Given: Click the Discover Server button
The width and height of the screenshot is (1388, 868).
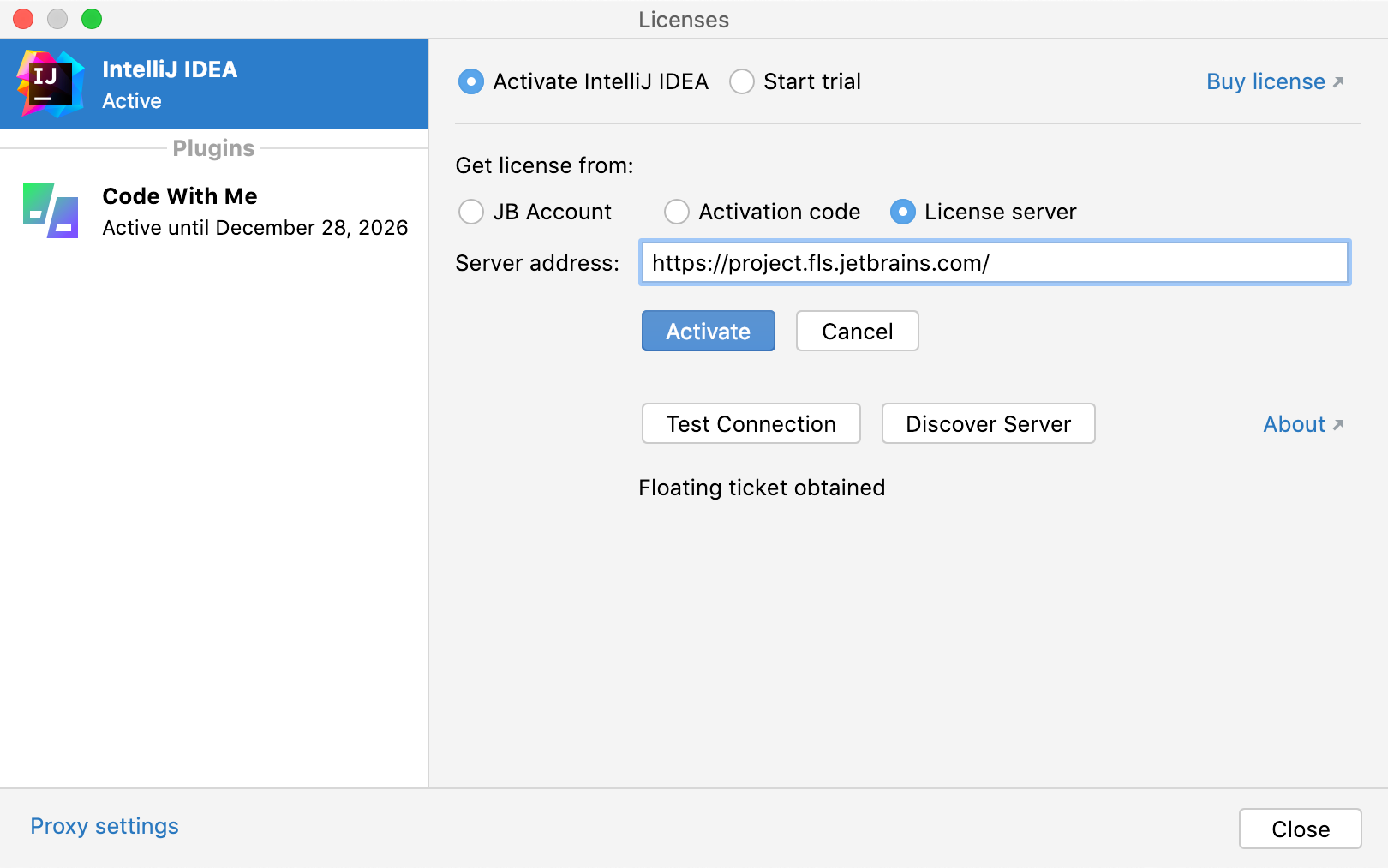Looking at the screenshot, I should 988,424.
